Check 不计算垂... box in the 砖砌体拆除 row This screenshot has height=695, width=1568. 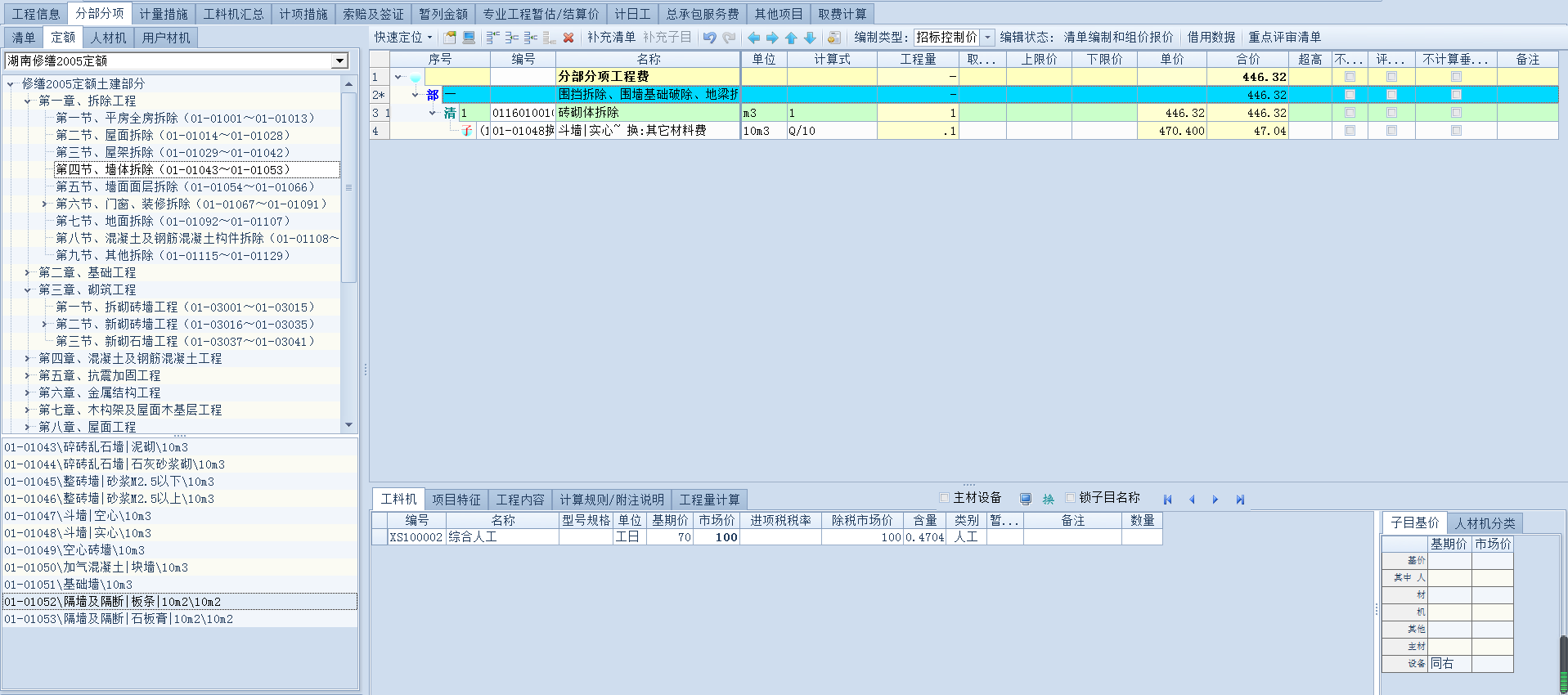click(1456, 113)
